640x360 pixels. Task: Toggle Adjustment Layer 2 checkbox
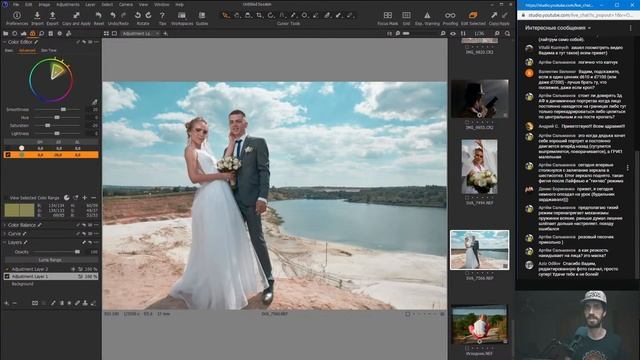(7, 269)
